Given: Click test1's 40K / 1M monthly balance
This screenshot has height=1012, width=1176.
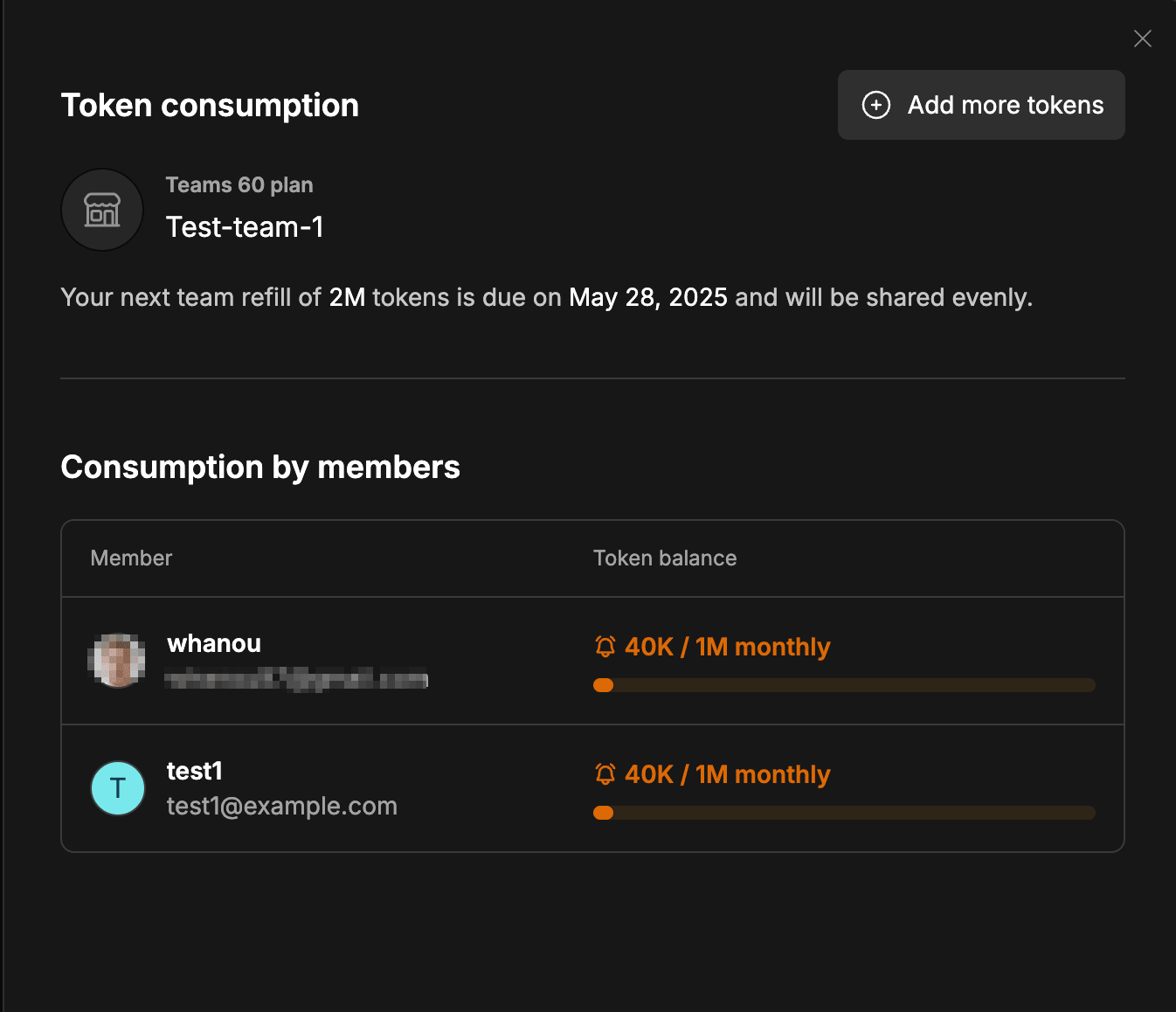Looking at the screenshot, I should click(x=726, y=773).
